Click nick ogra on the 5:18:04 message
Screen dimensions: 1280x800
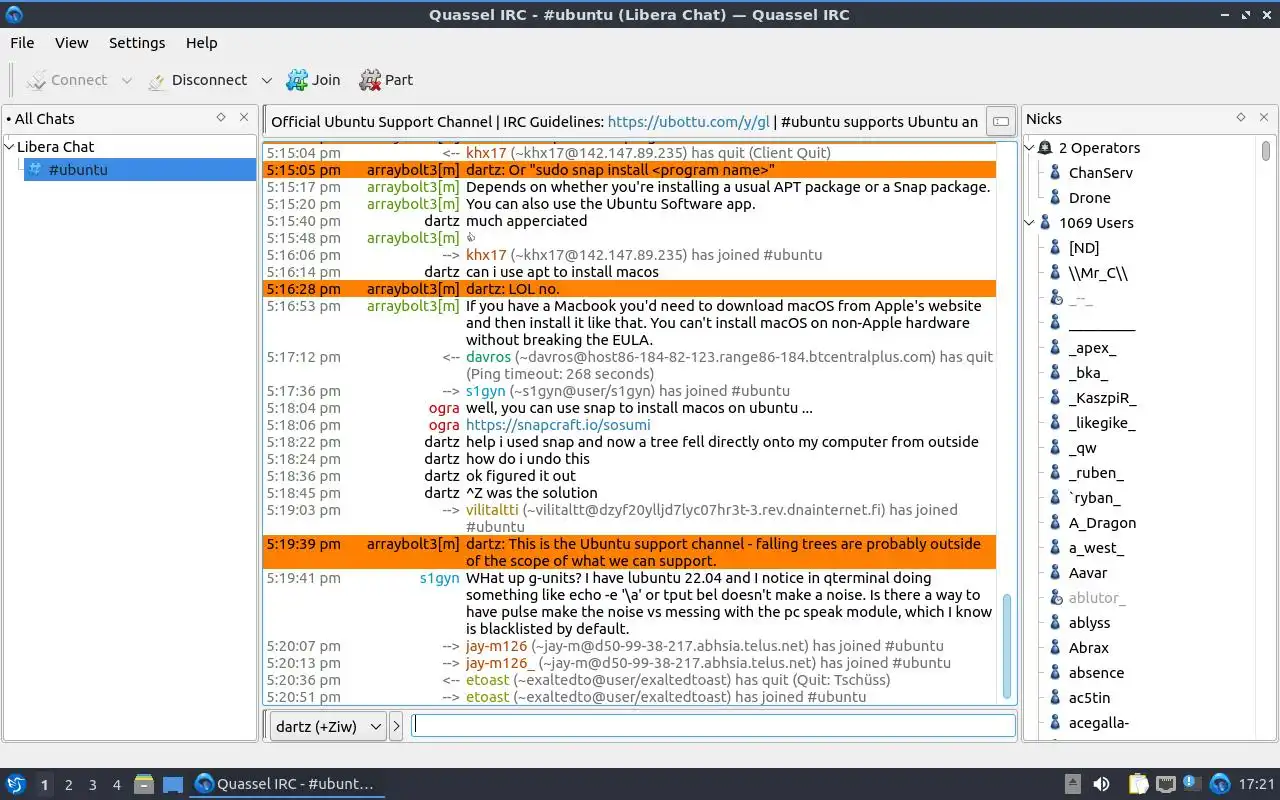444,407
